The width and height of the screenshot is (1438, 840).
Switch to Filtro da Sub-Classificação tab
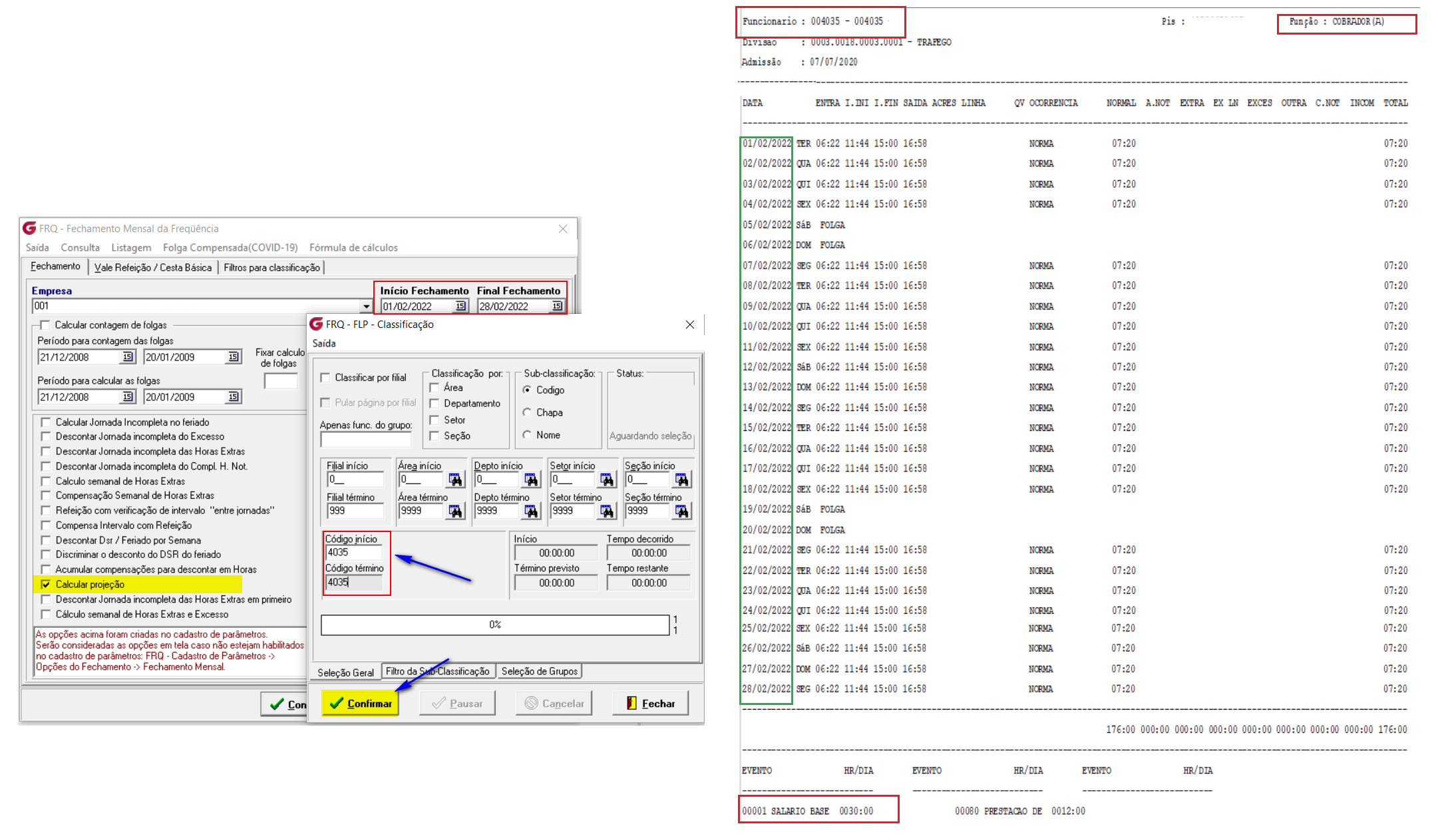tap(437, 672)
